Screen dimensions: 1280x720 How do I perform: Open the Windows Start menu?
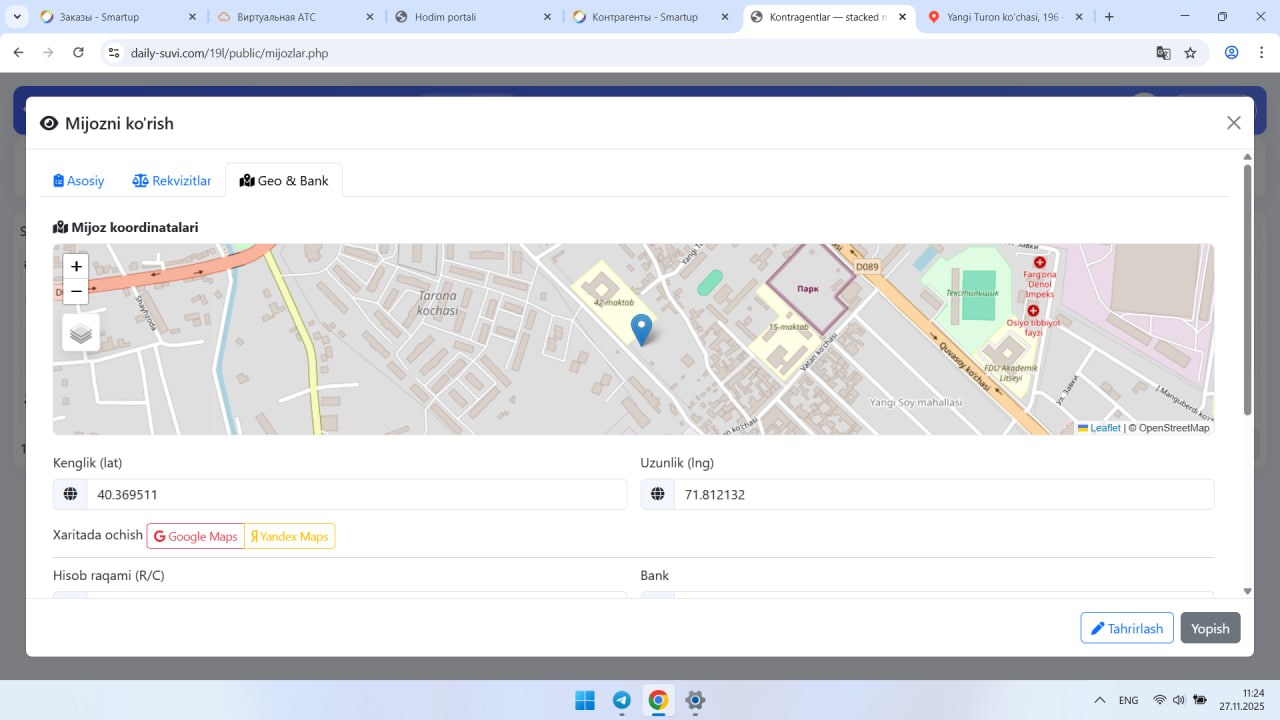pyautogui.click(x=585, y=700)
